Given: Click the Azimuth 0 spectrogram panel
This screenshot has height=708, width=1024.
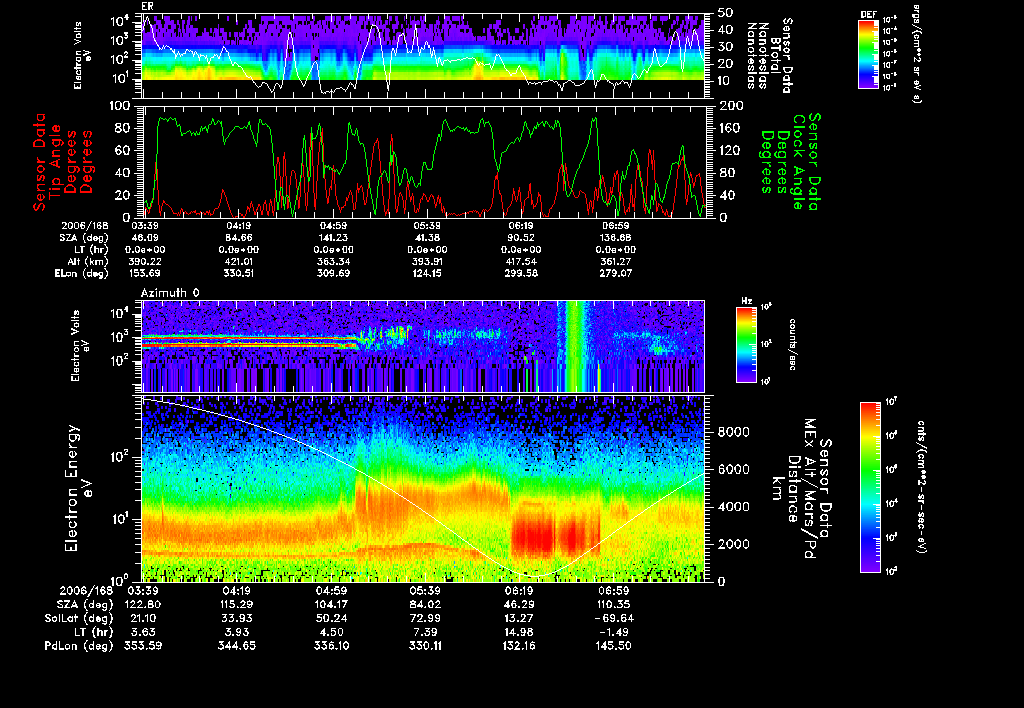Looking at the screenshot, I should coord(423,346).
